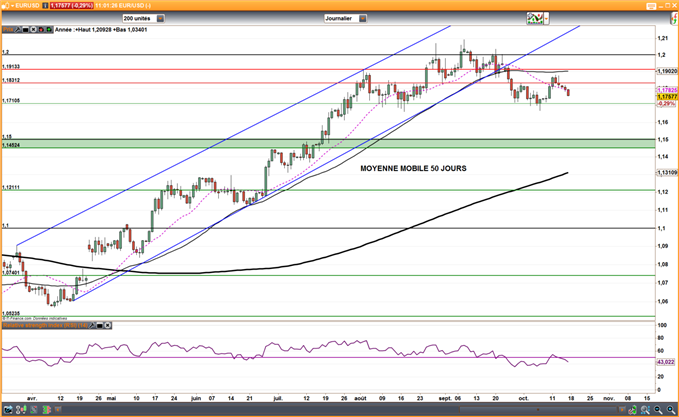
Task: Open the units dropdown arrow beside 200 unités
Action: point(160,19)
